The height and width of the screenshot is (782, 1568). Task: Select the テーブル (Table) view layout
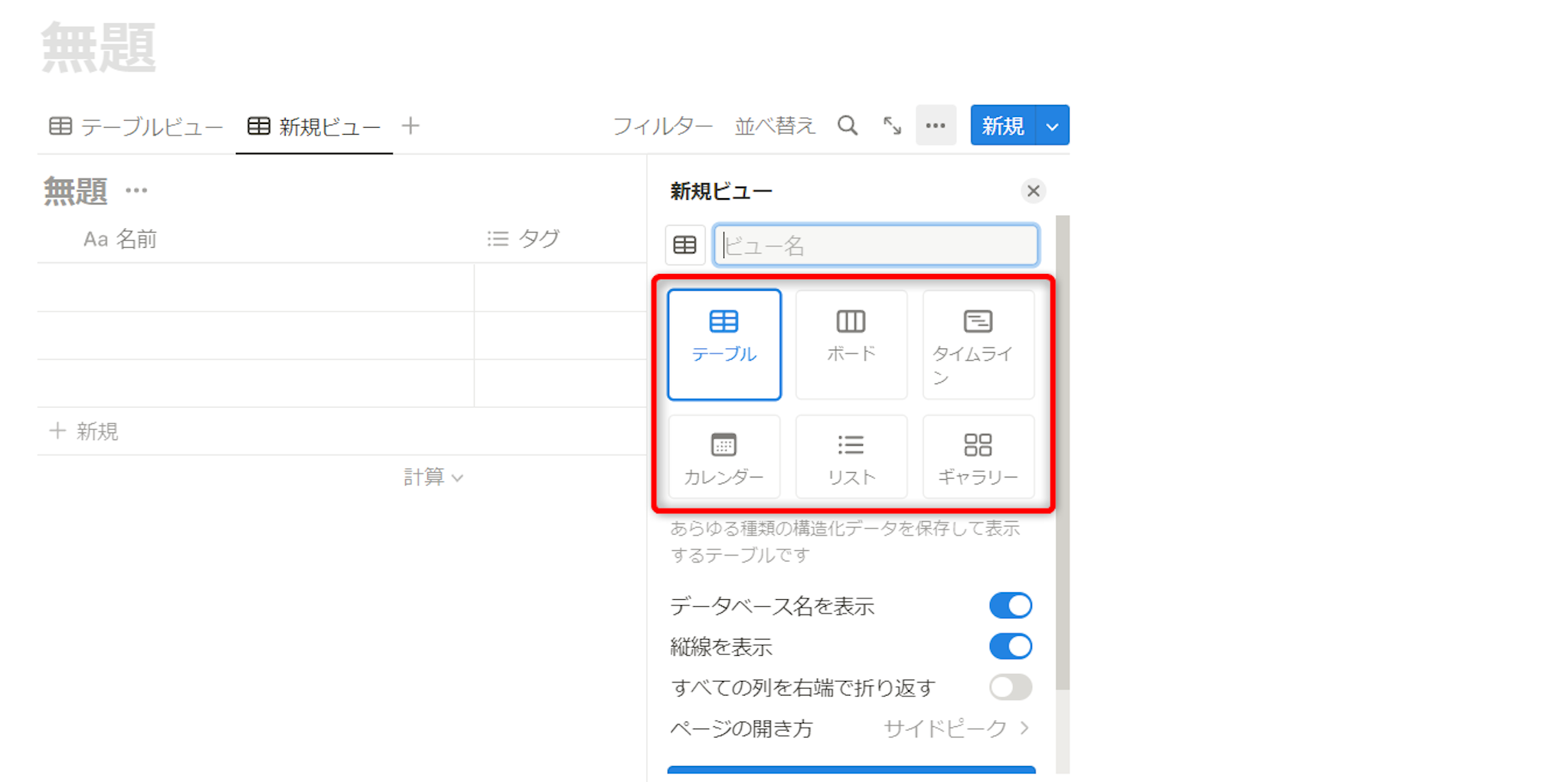[724, 344]
